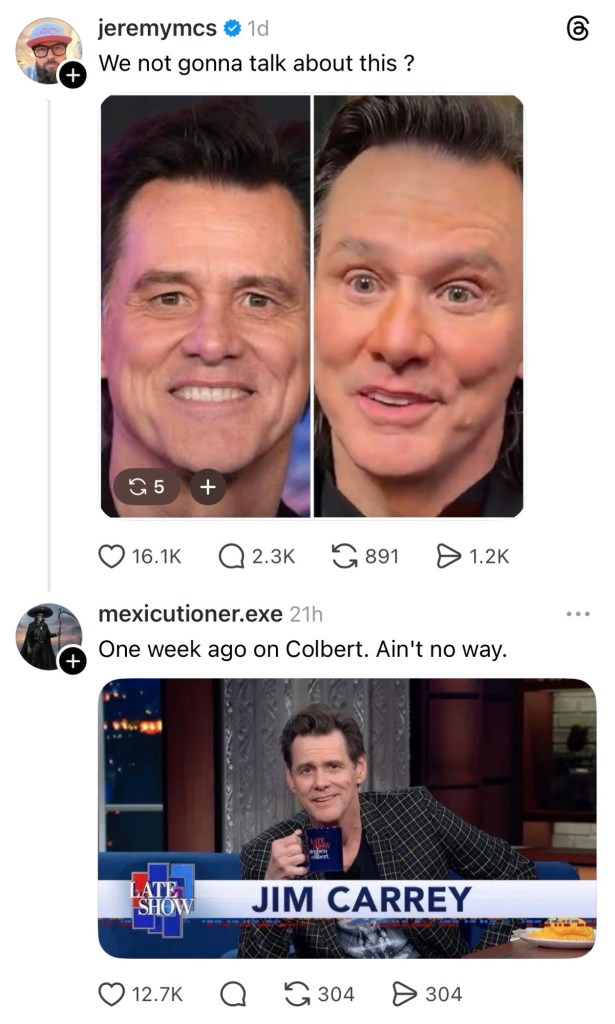Screen dimensions: 615x1024
Task: Open the mexicutioner.exe profile username link
Action: tap(189, 613)
